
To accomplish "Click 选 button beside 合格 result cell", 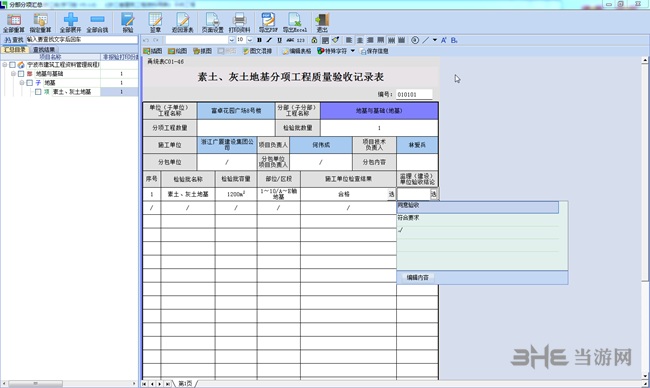I will point(391,194).
